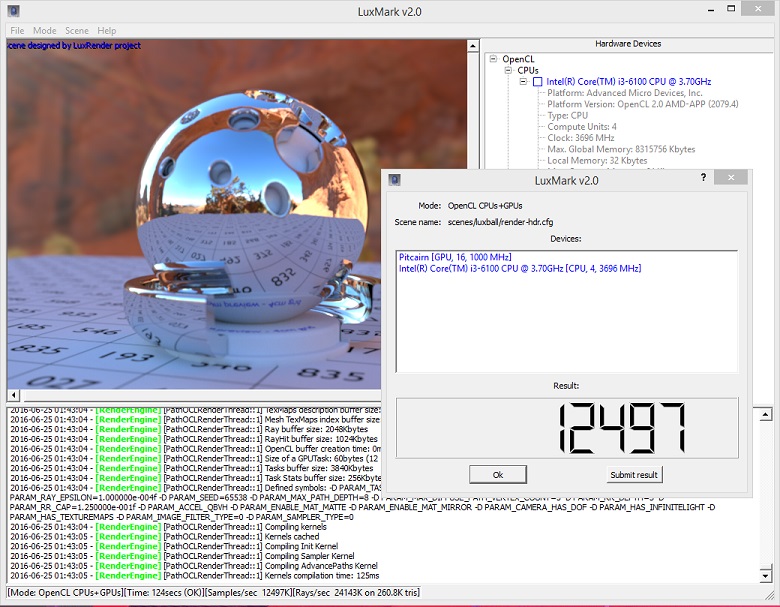Maximize the LuxMark main window
780x607 pixels.
731,8
